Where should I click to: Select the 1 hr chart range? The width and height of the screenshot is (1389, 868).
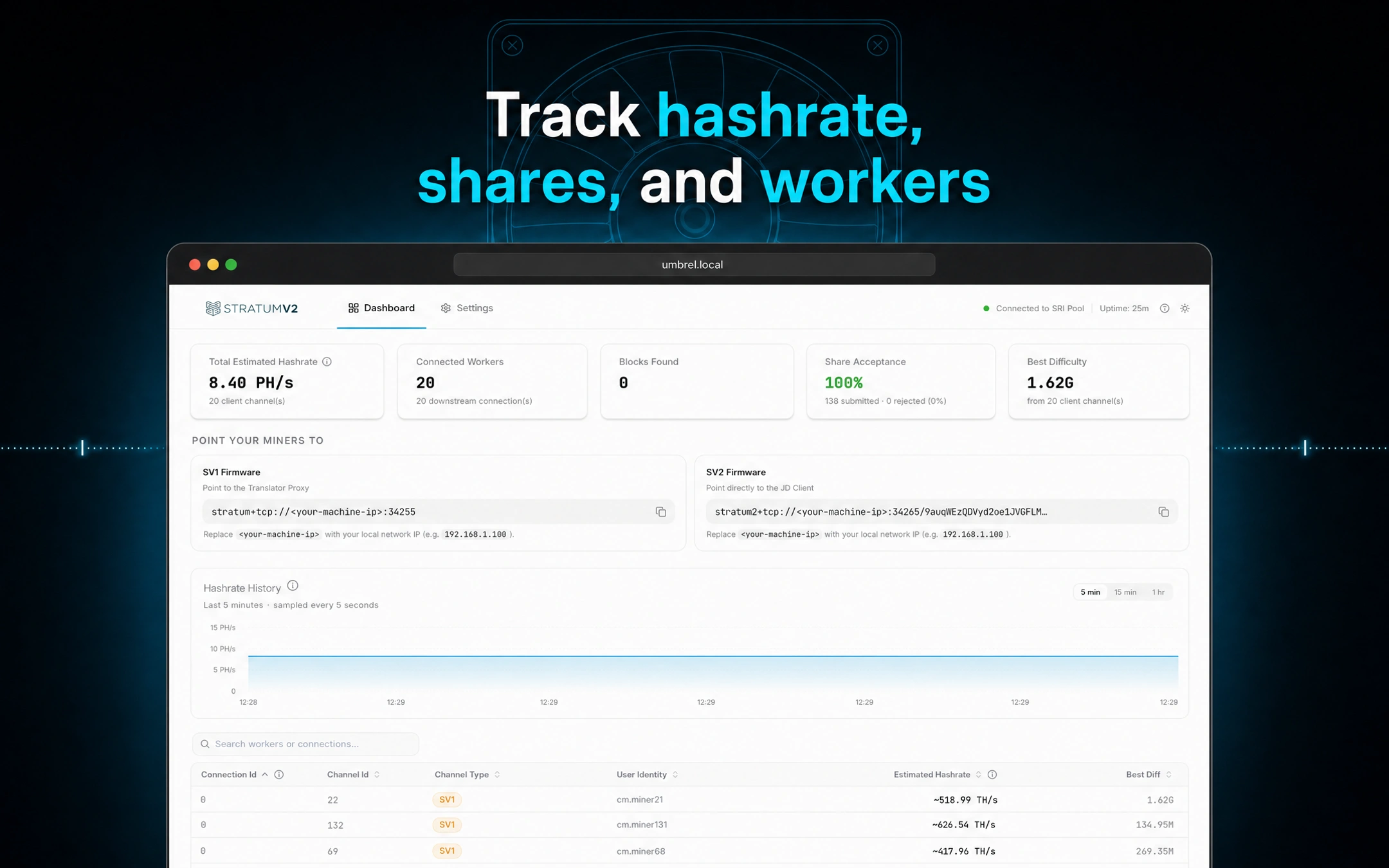pos(1158,592)
